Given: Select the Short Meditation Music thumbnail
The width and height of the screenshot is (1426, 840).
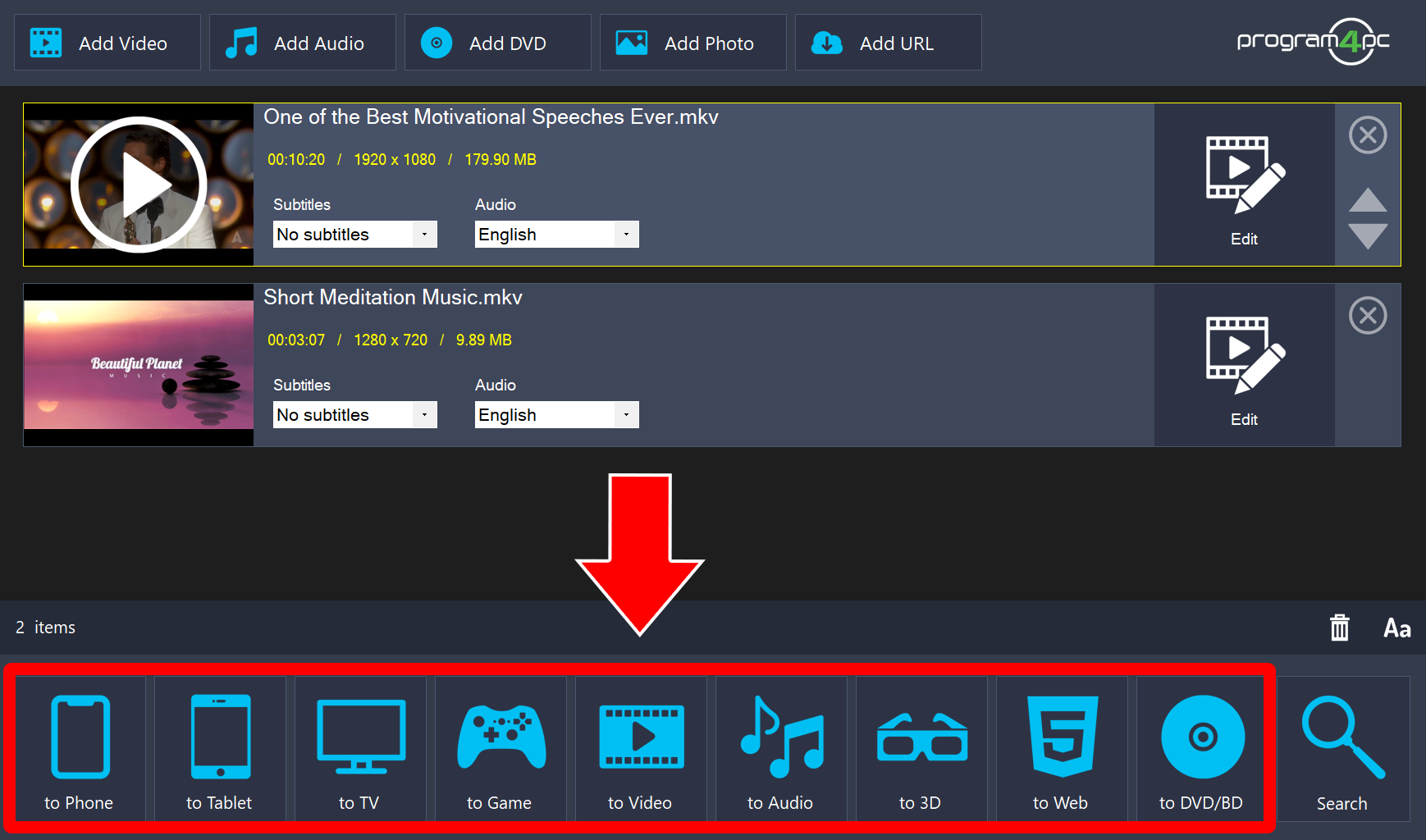Looking at the screenshot, I should coord(139,365).
